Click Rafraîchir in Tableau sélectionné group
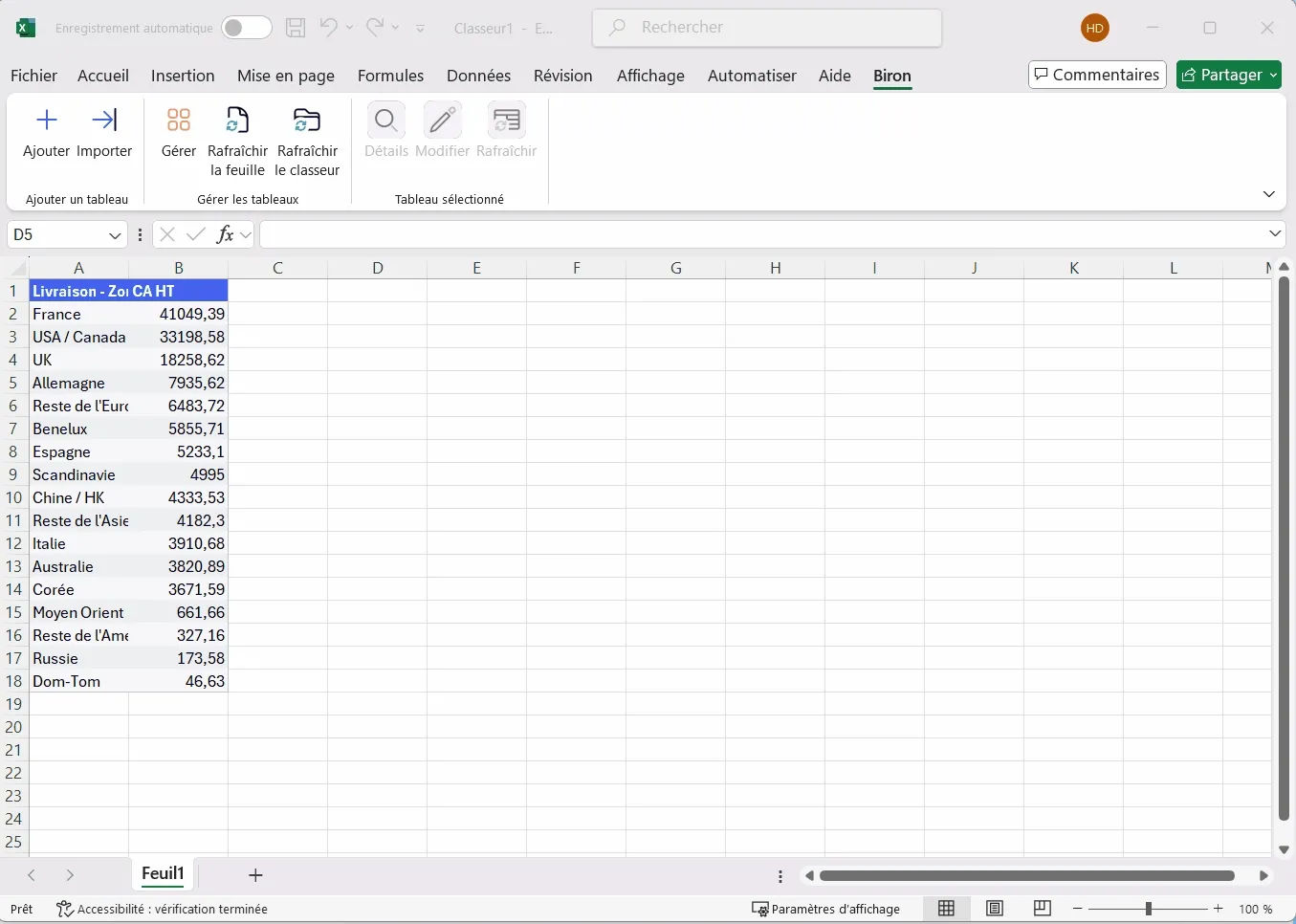Image resolution: width=1296 pixels, height=924 pixels. 506,131
